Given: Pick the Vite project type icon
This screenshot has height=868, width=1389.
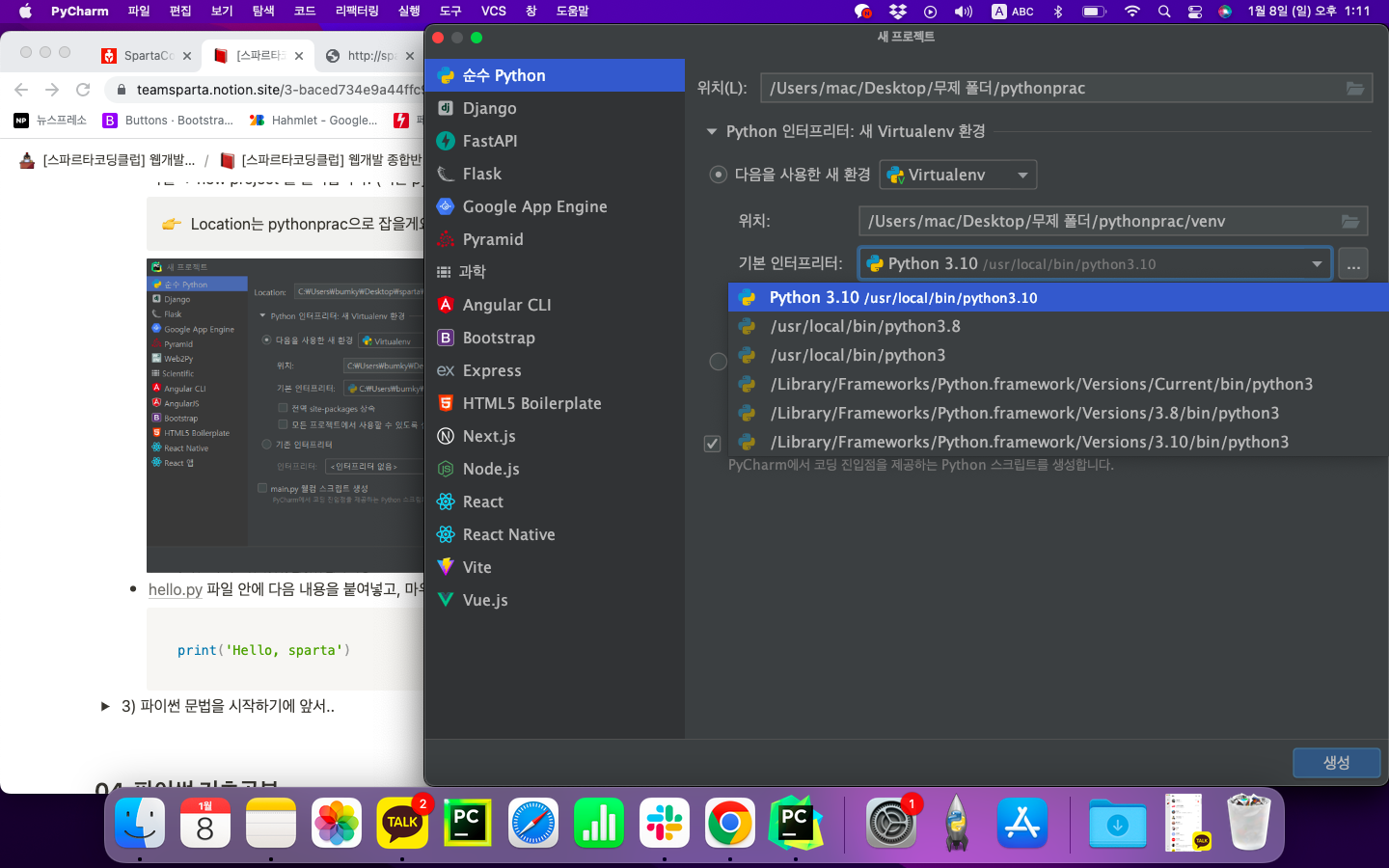Looking at the screenshot, I should point(445,567).
